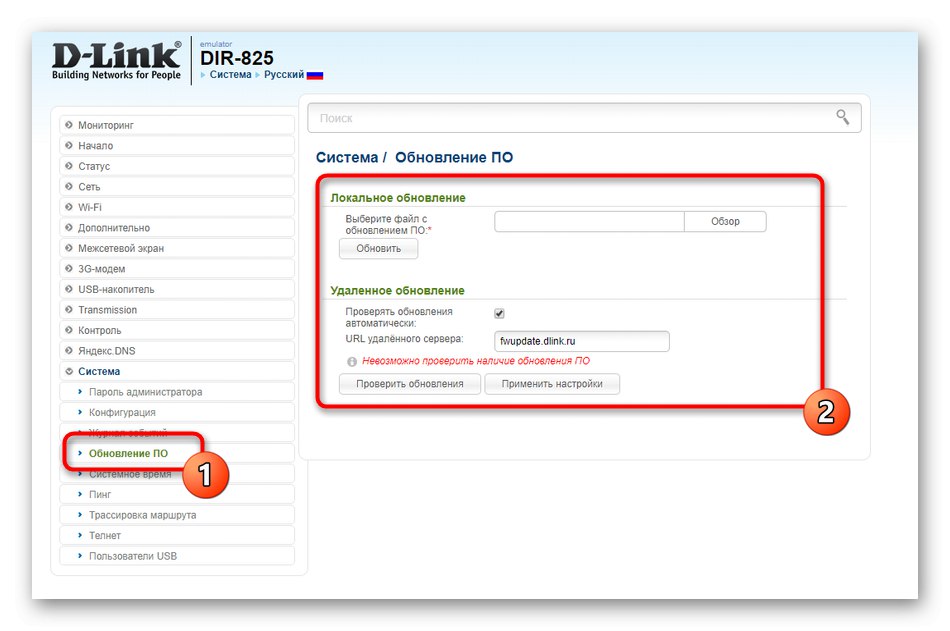Click the firmware file path field
The image size is (950, 631).
click(589, 221)
